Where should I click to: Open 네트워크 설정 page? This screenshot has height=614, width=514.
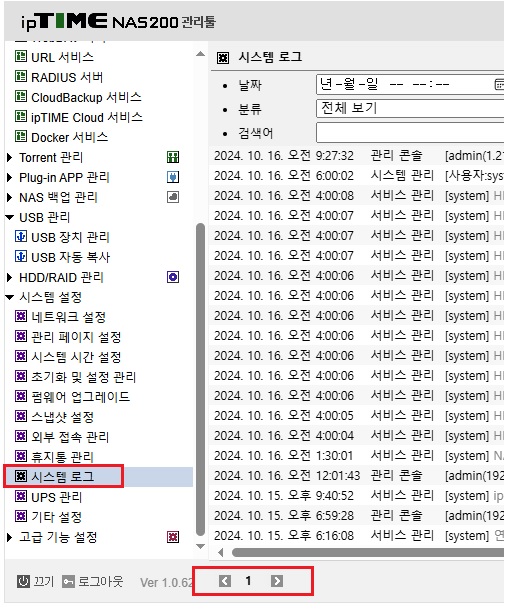69,317
